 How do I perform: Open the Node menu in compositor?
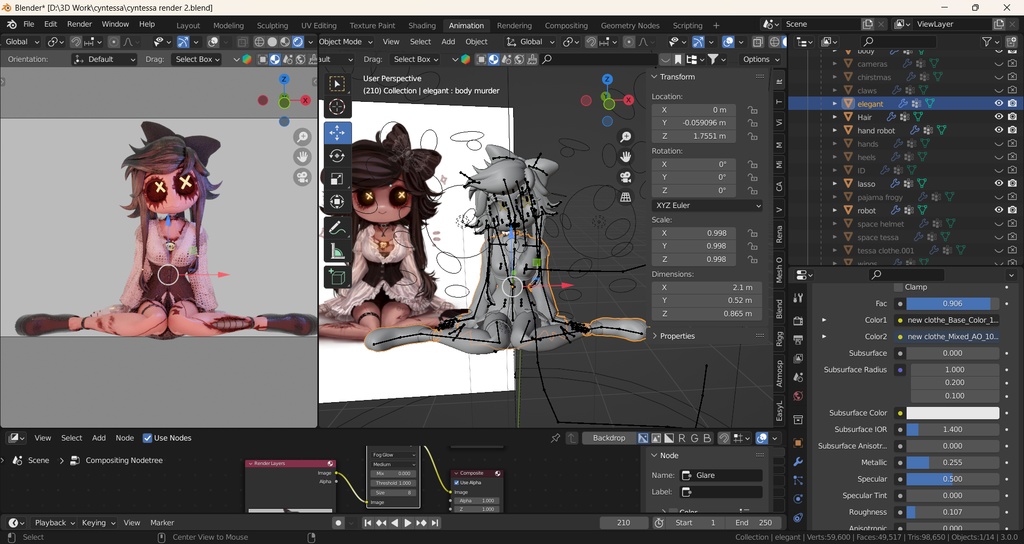click(124, 438)
